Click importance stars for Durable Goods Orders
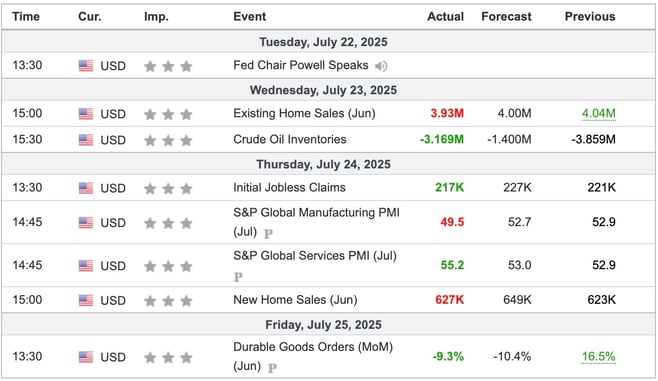658x381 pixels. [x=168, y=358]
